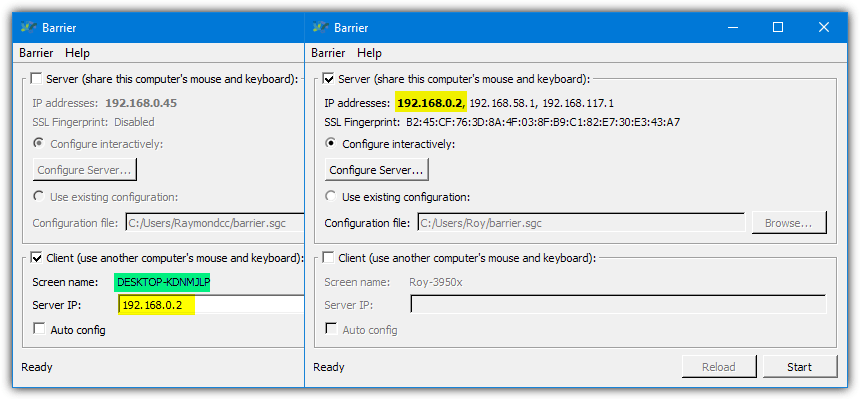
Task: Click Configure Server button in the right window
Action: coord(376,170)
